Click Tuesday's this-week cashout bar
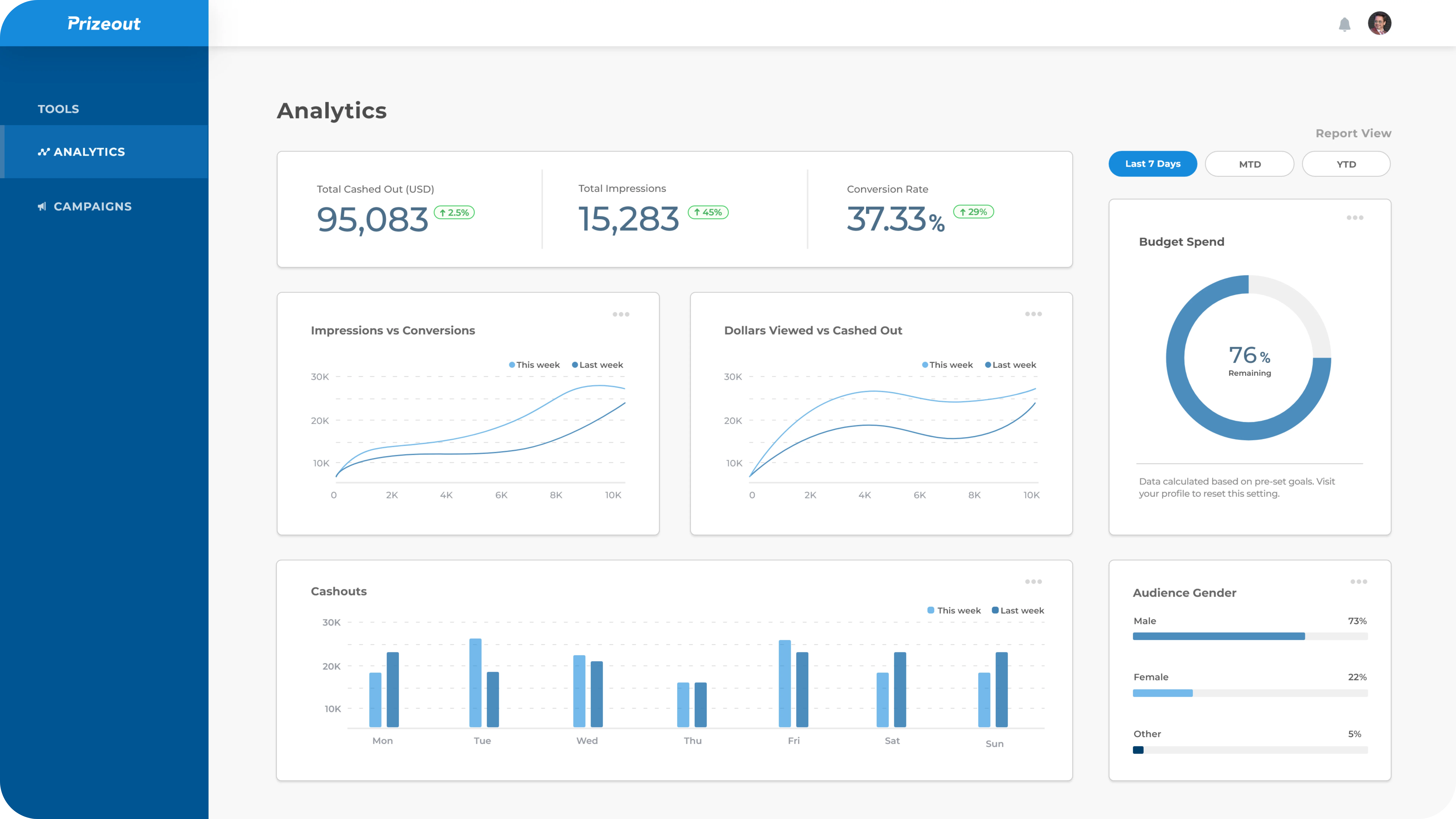1456x819 pixels. click(475, 683)
